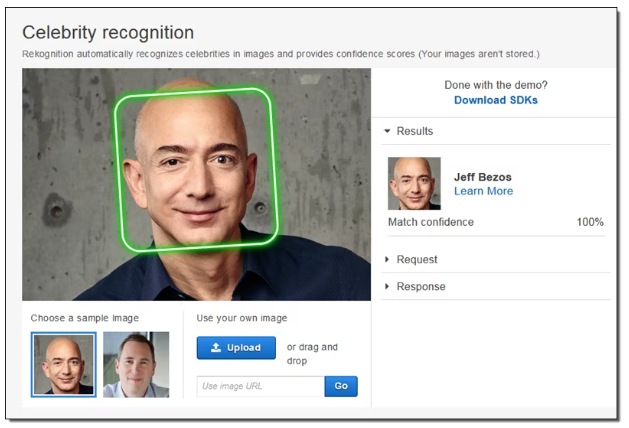Collapse the Results section triangle
The width and height of the screenshot is (629, 428).
tap(387, 131)
